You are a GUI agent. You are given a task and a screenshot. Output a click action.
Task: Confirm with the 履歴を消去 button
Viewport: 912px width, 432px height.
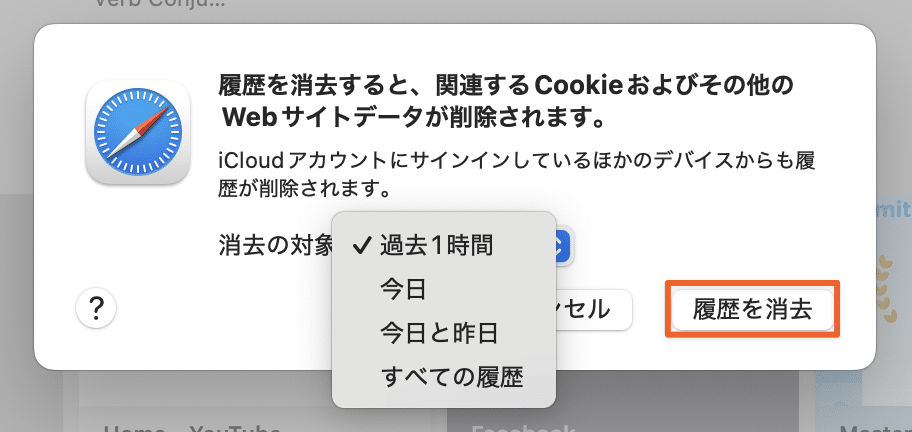tap(752, 309)
